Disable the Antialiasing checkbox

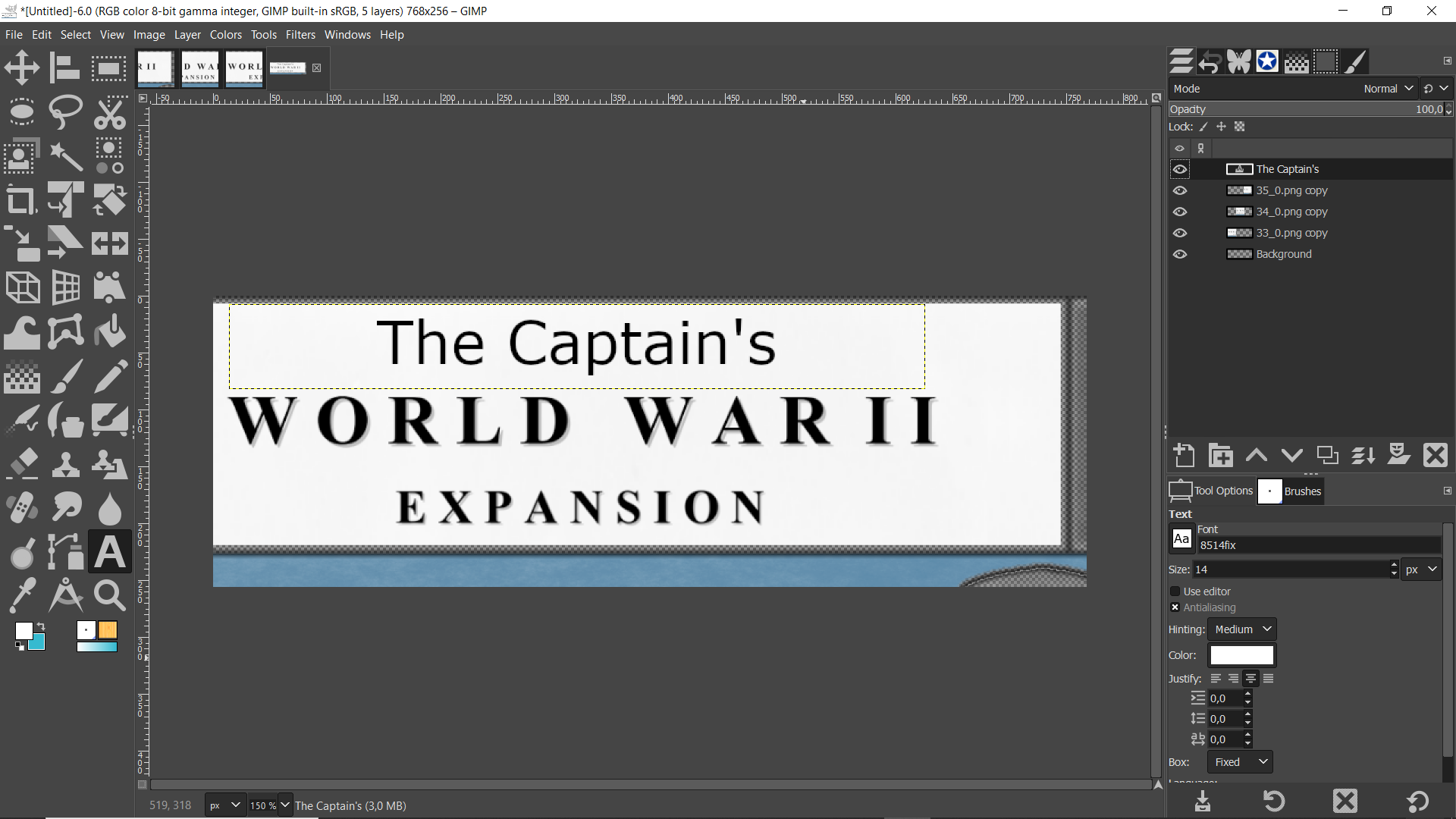click(x=1175, y=607)
